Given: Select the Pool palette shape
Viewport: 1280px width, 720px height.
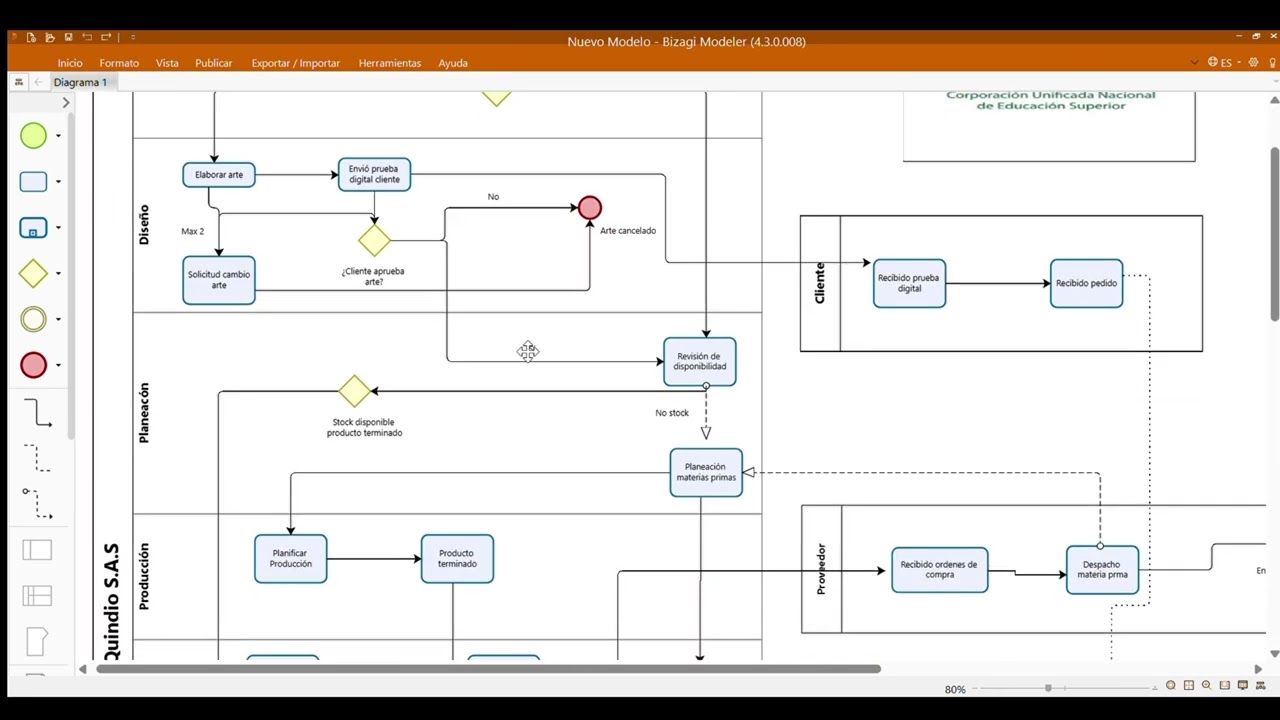Looking at the screenshot, I should [37, 550].
